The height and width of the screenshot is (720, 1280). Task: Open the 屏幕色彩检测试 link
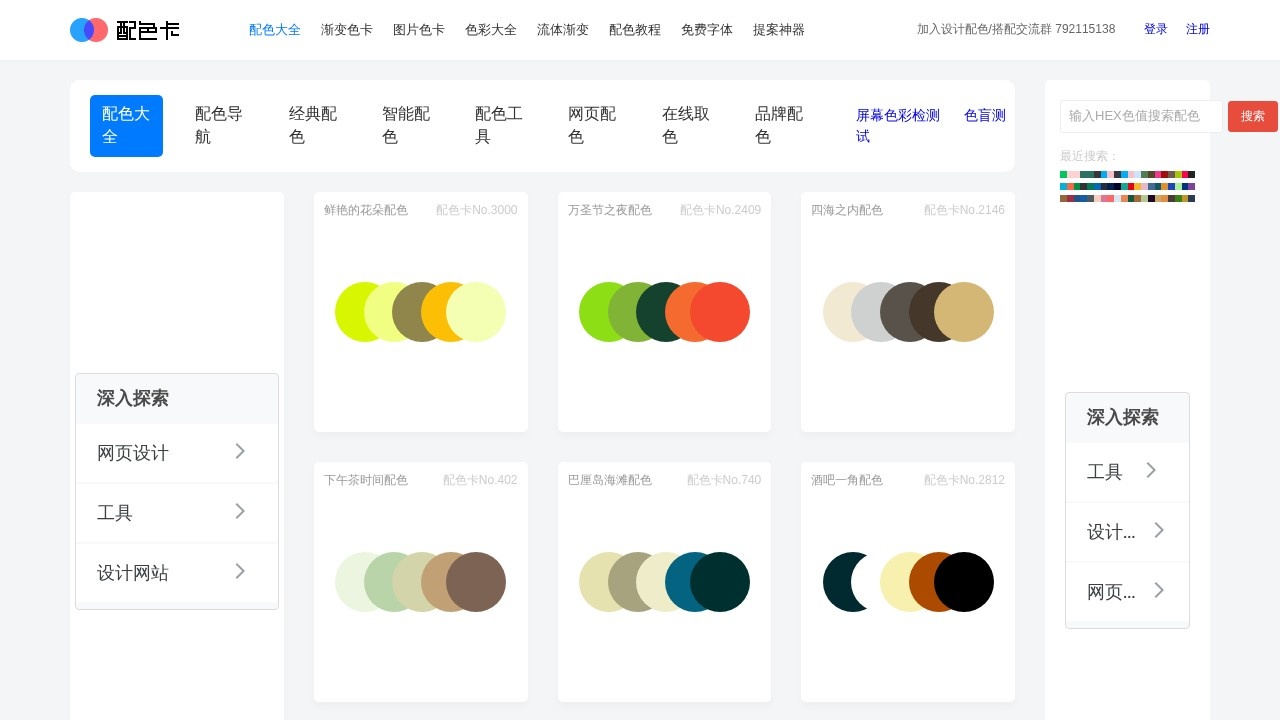point(897,126)
